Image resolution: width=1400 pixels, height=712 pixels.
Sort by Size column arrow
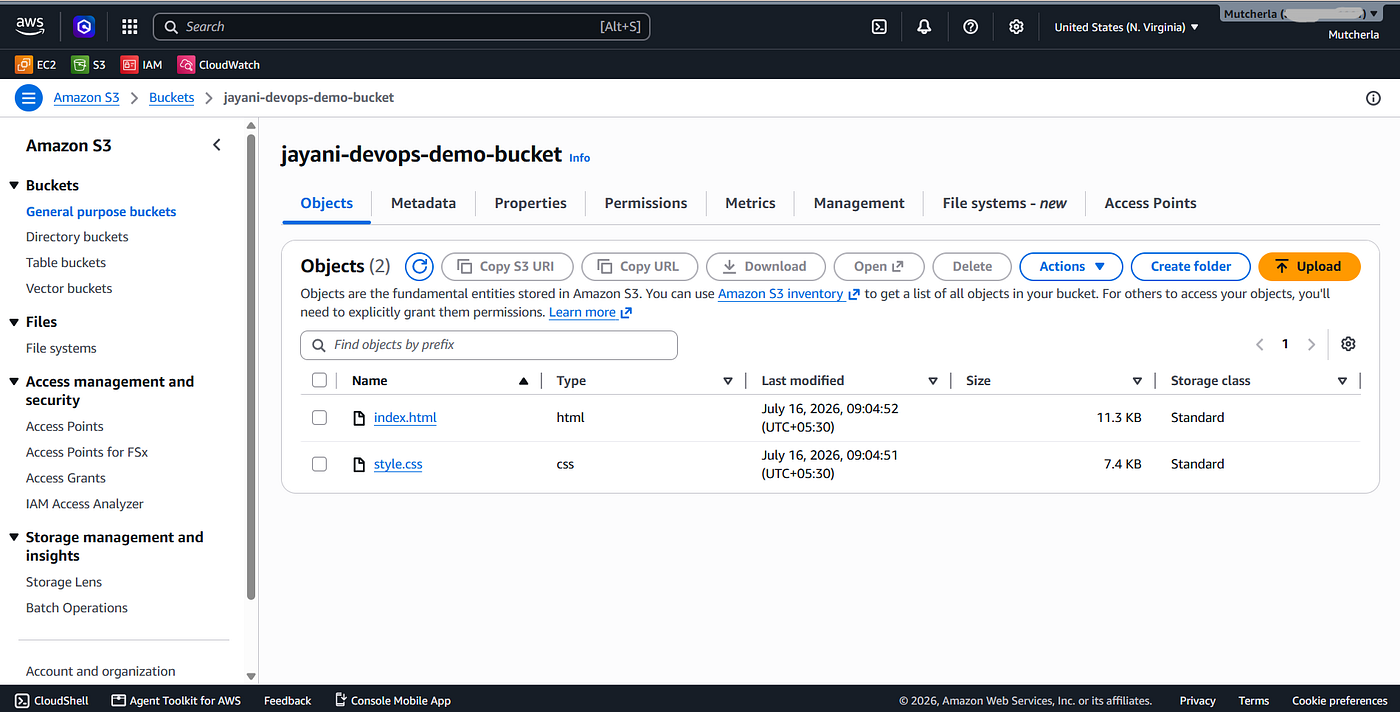pos(1137,381)
